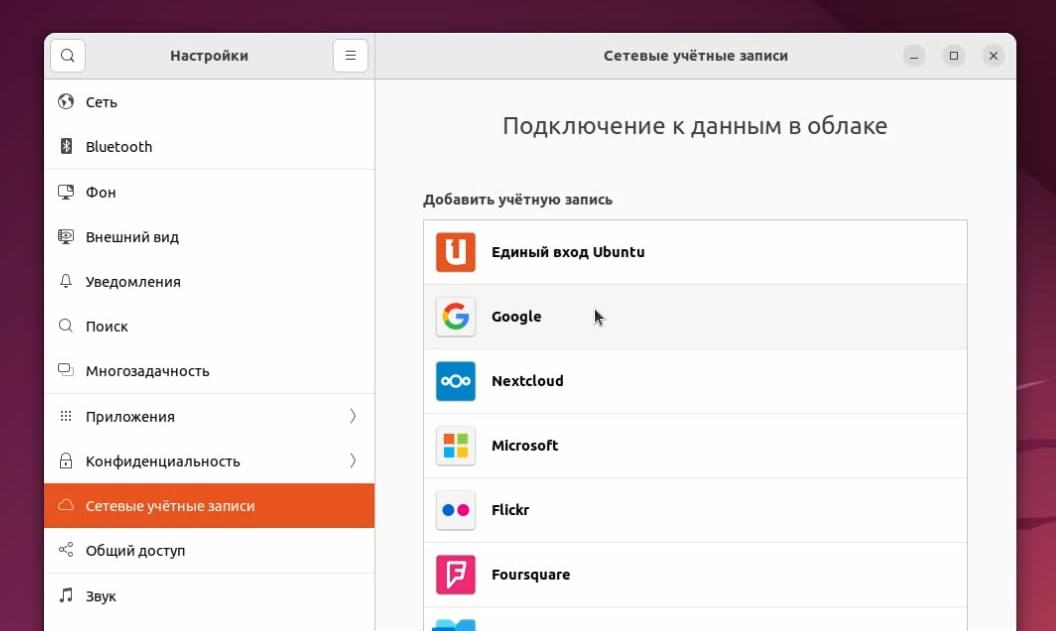Go to the Звук sound settings
The image size is (1056, 631).
tap(209, 596)
